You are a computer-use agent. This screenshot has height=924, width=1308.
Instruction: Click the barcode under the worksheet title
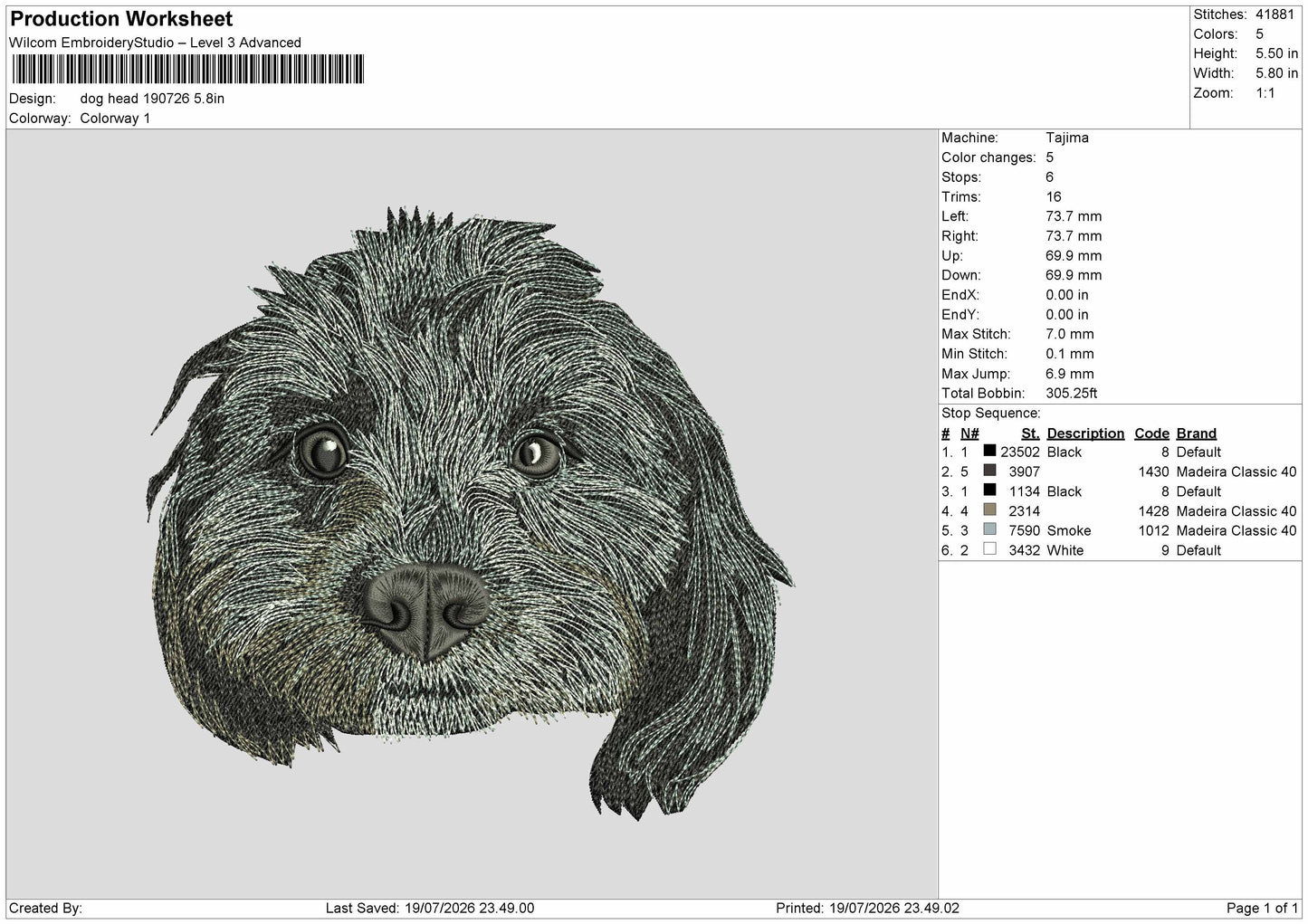coord(187,69)
